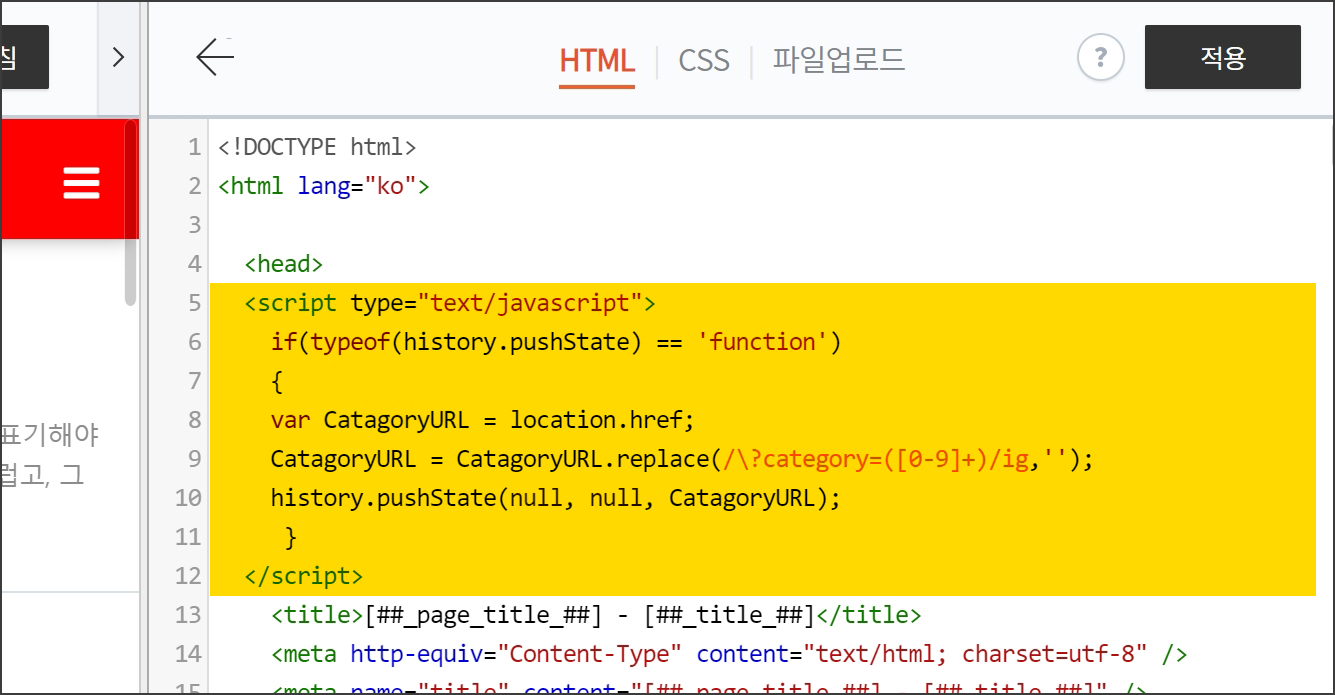This screenshot has height=695, width=1335.
Task: Open the 파일업로드 tab
Action: pyautogui.click(x=838, y=60)
